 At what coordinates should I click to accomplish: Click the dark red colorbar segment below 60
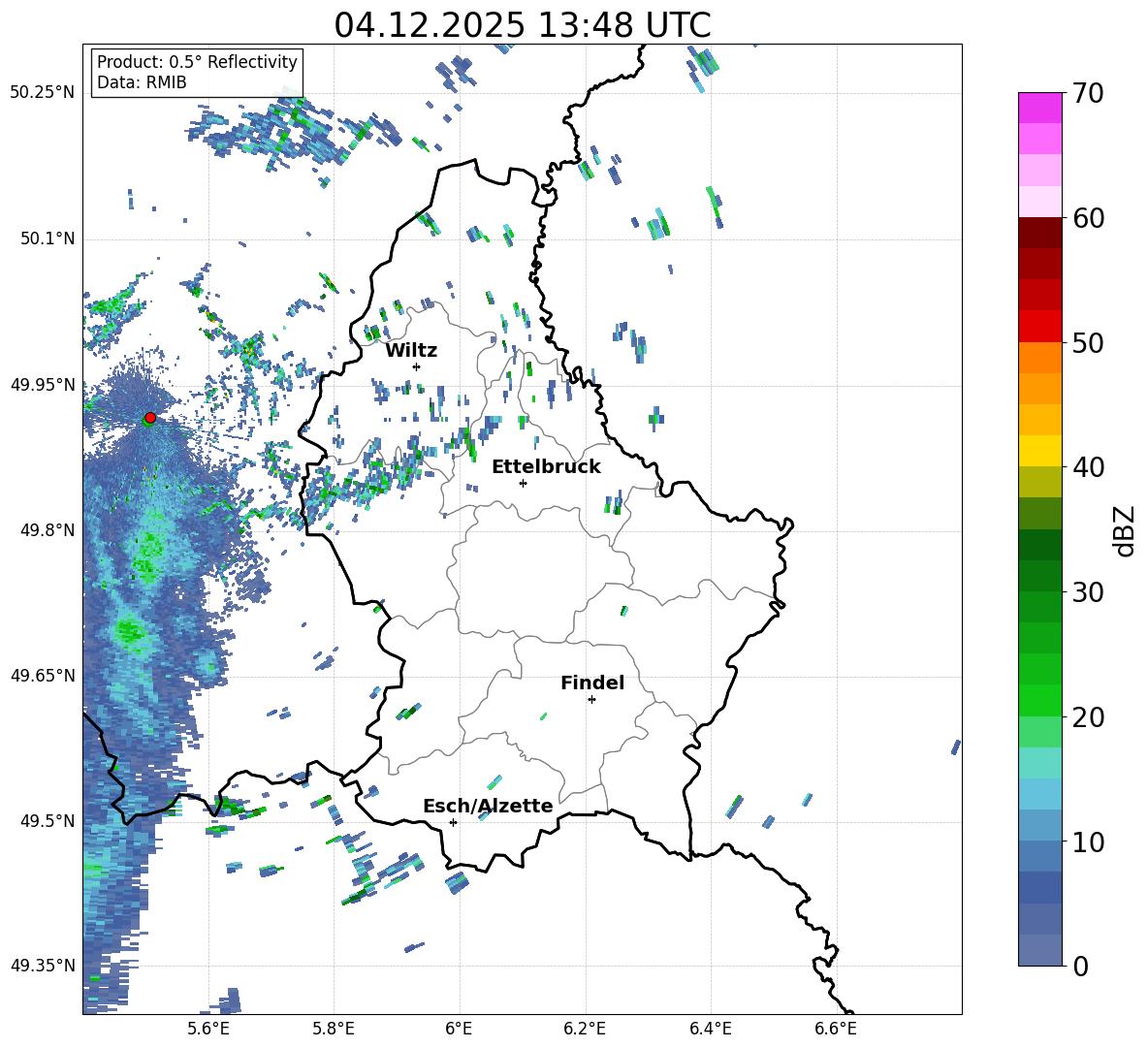click(x=1039, y=233)
